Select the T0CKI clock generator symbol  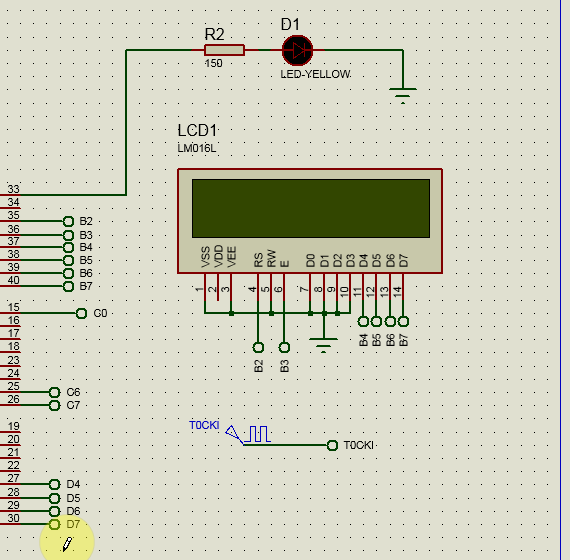pyautogui.click(x=248, y=435)
